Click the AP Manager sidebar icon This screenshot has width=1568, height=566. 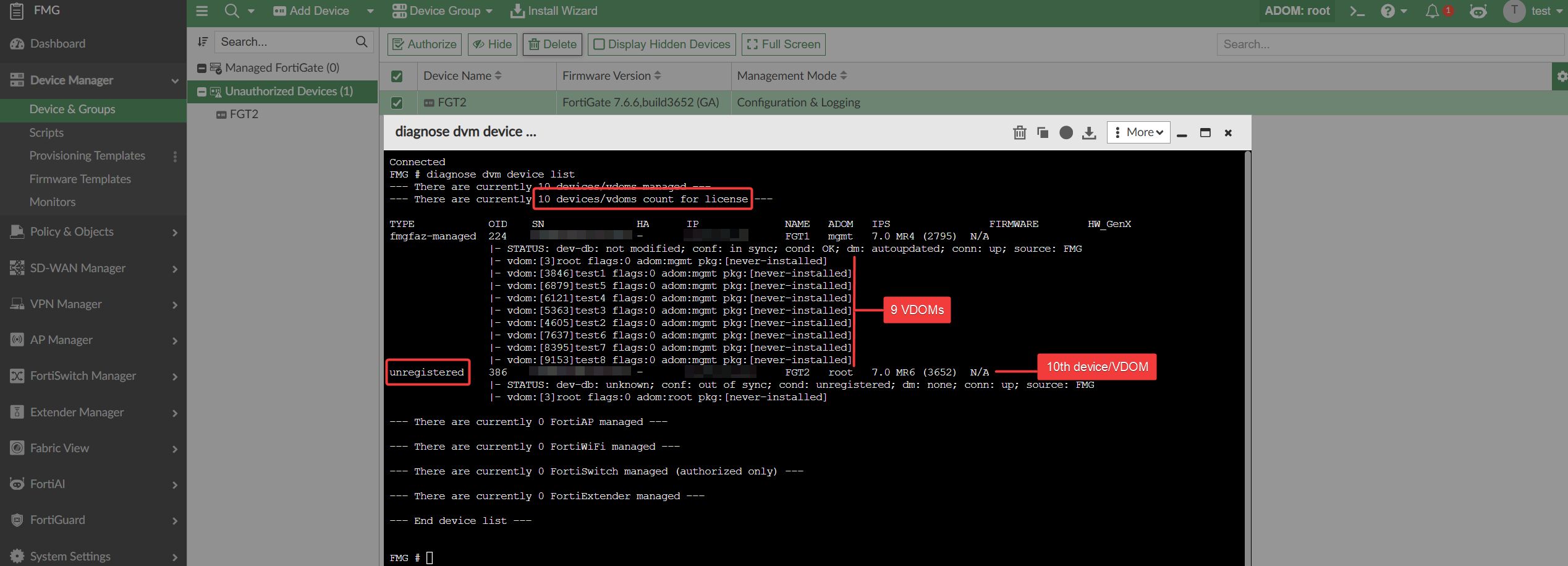(17, 340)
